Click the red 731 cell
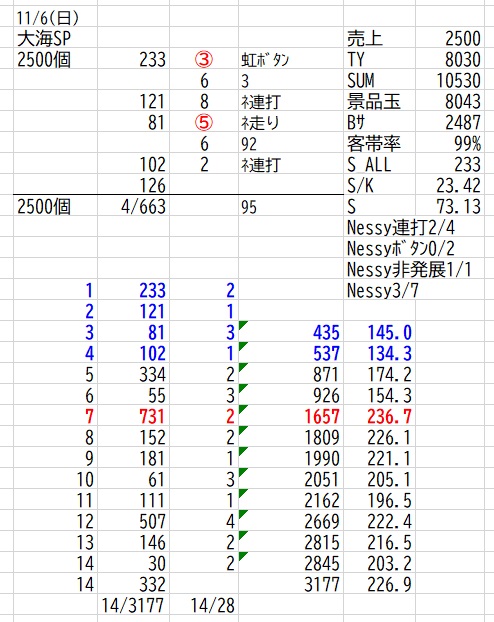Screen dimensions: 494x622 point(133,417)
